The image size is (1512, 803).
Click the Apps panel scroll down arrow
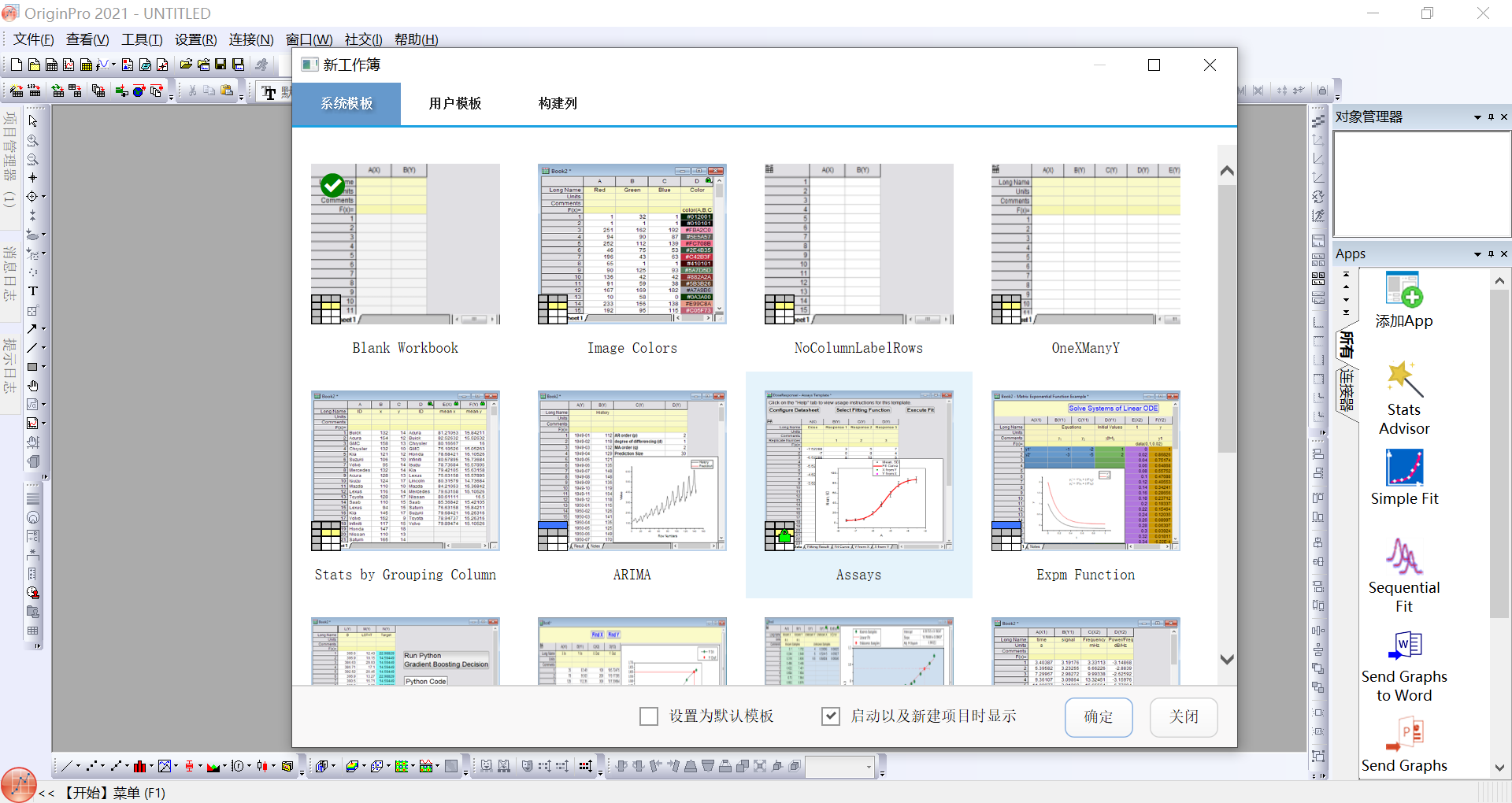tap(1499, 768)
